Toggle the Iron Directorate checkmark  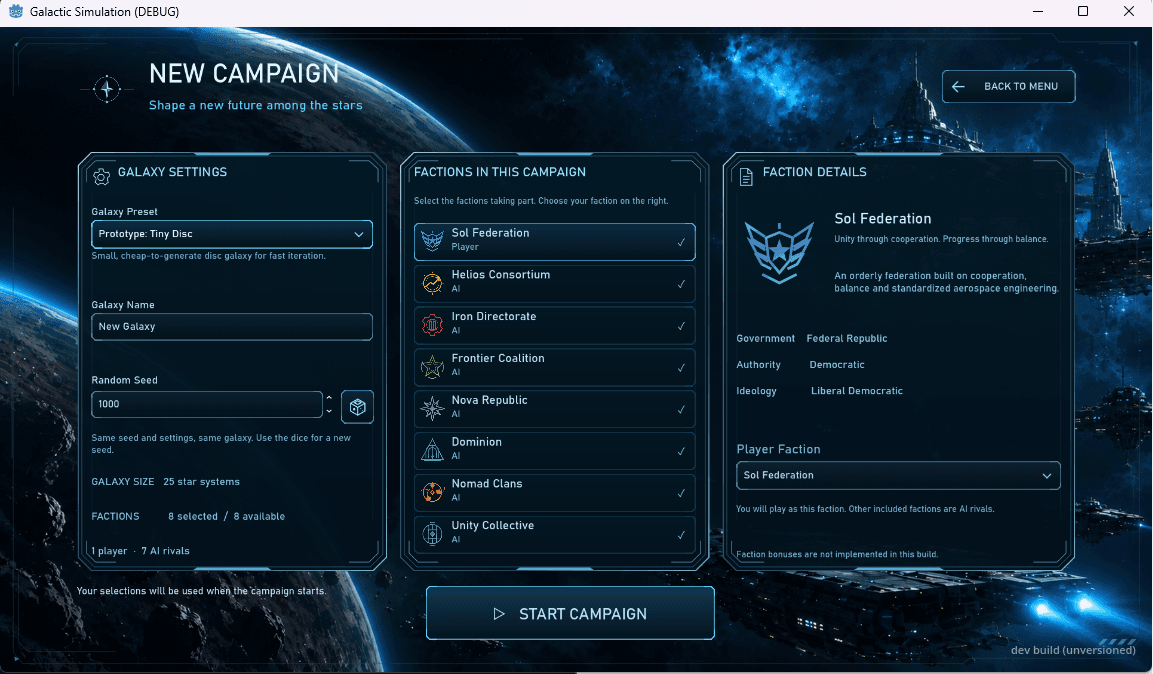click(681, 326)
